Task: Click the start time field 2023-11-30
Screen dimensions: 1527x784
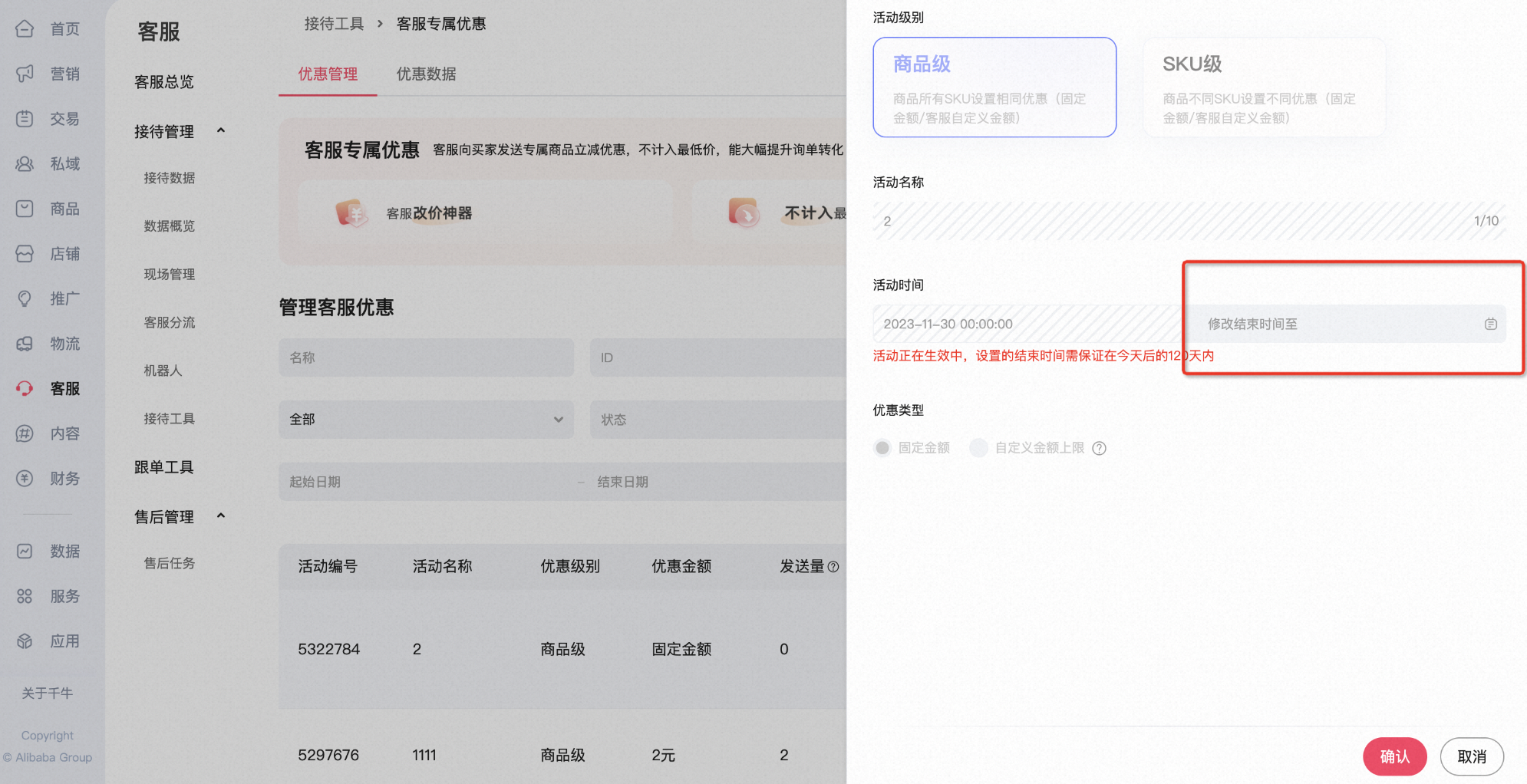Action: pyautogui.click(x=1028, y=324)
